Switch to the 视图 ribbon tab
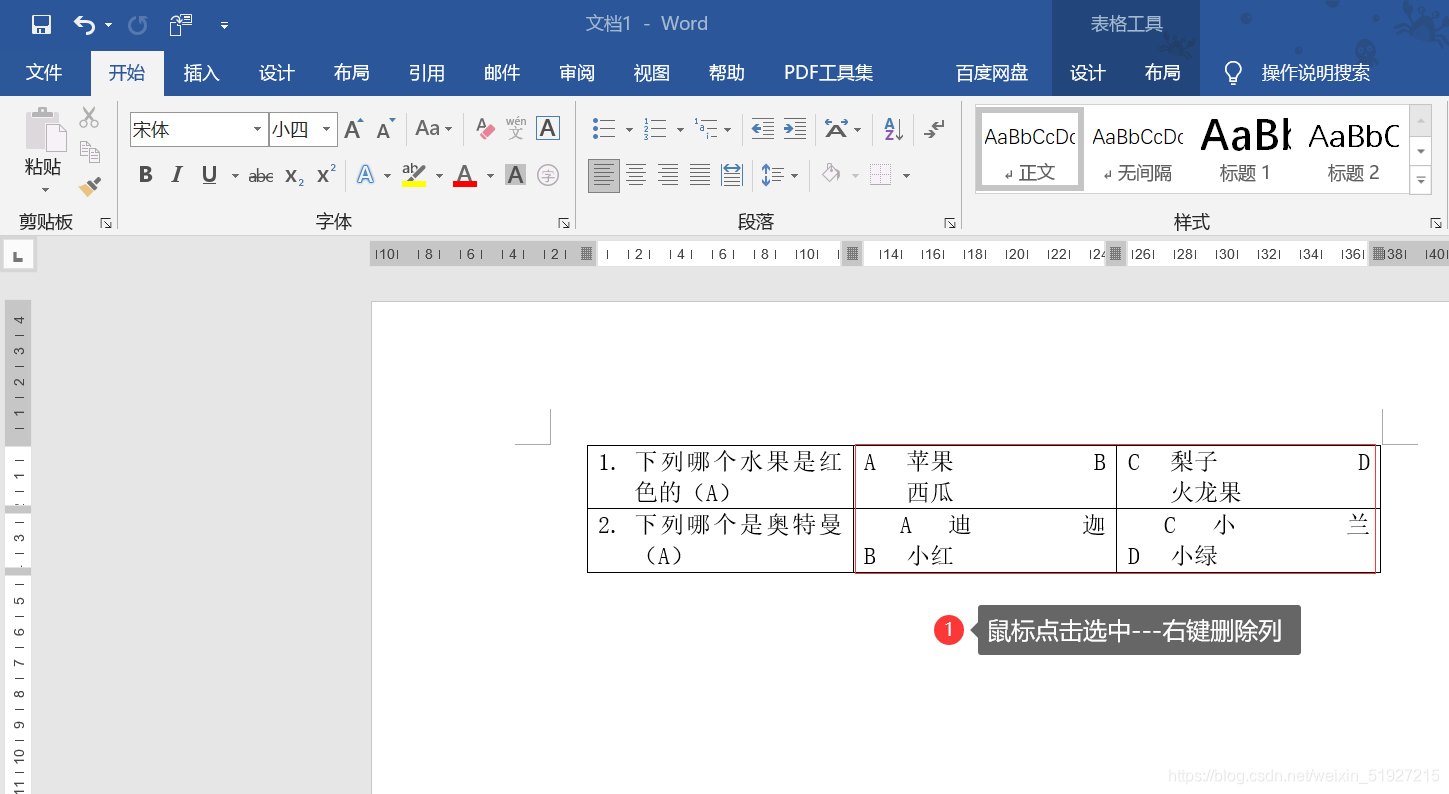Image resolution: width=1449 pixels, height=794 pixels. [x=652, y=73]
